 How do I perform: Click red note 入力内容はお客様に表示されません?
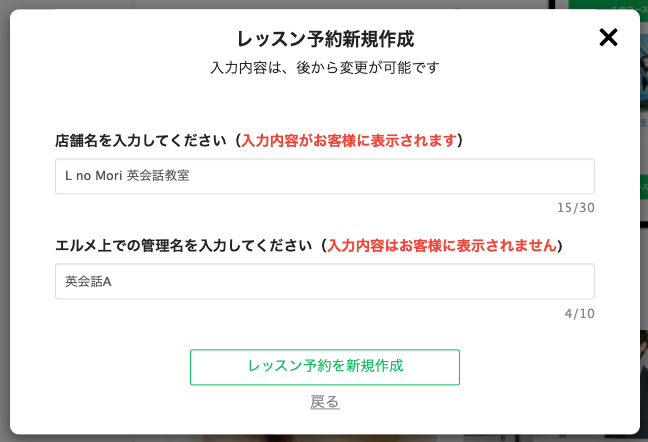(x=442, y=245)
